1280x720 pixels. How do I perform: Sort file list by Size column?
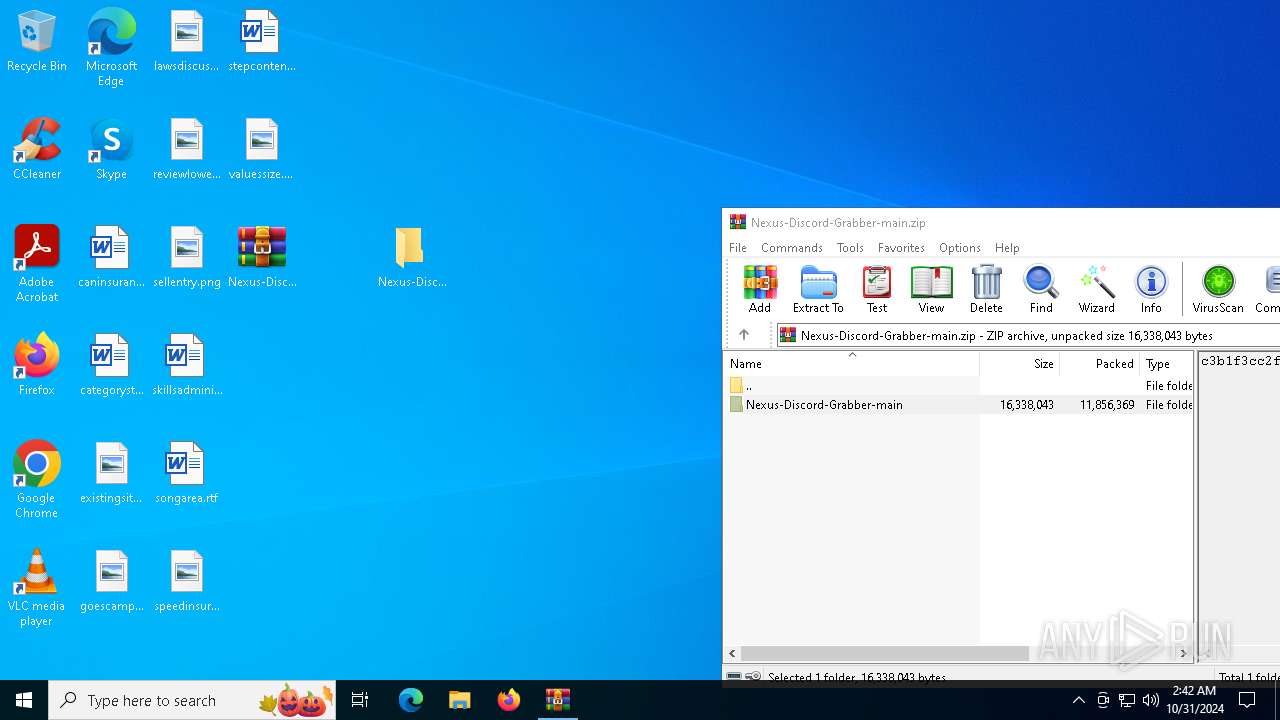pos(1019,364)
